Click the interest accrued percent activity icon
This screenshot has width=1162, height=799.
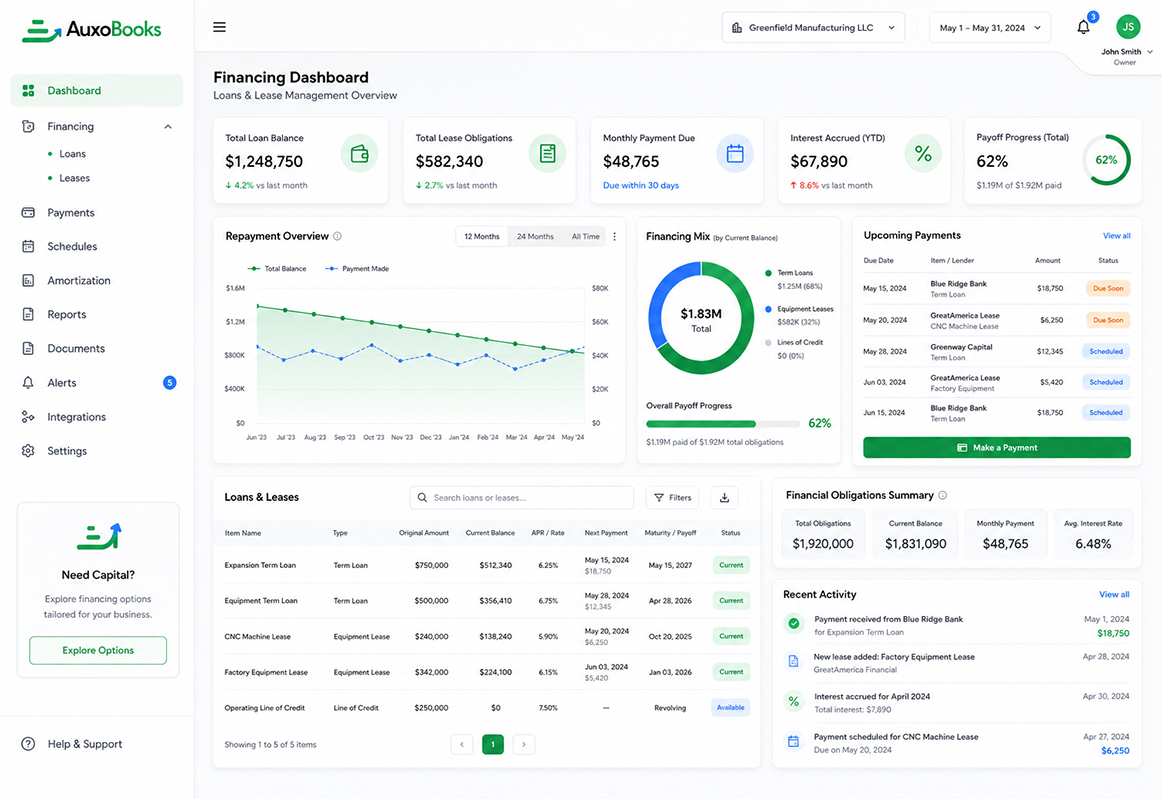(x=794, y=701)
